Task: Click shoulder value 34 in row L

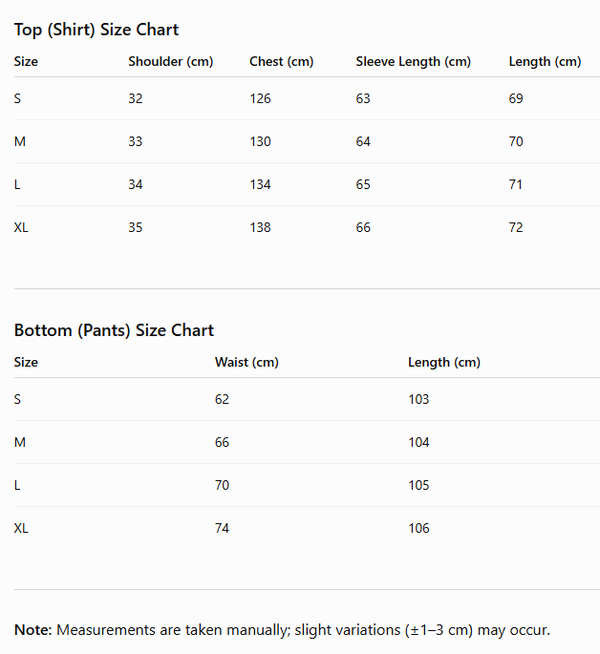Action: (x=136, y=184)
